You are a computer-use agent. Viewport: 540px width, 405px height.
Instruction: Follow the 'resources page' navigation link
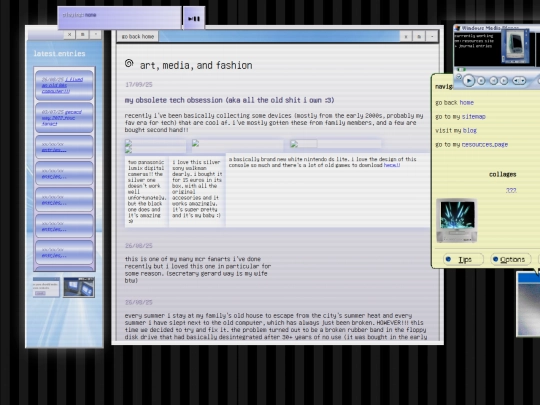point(485,145)
